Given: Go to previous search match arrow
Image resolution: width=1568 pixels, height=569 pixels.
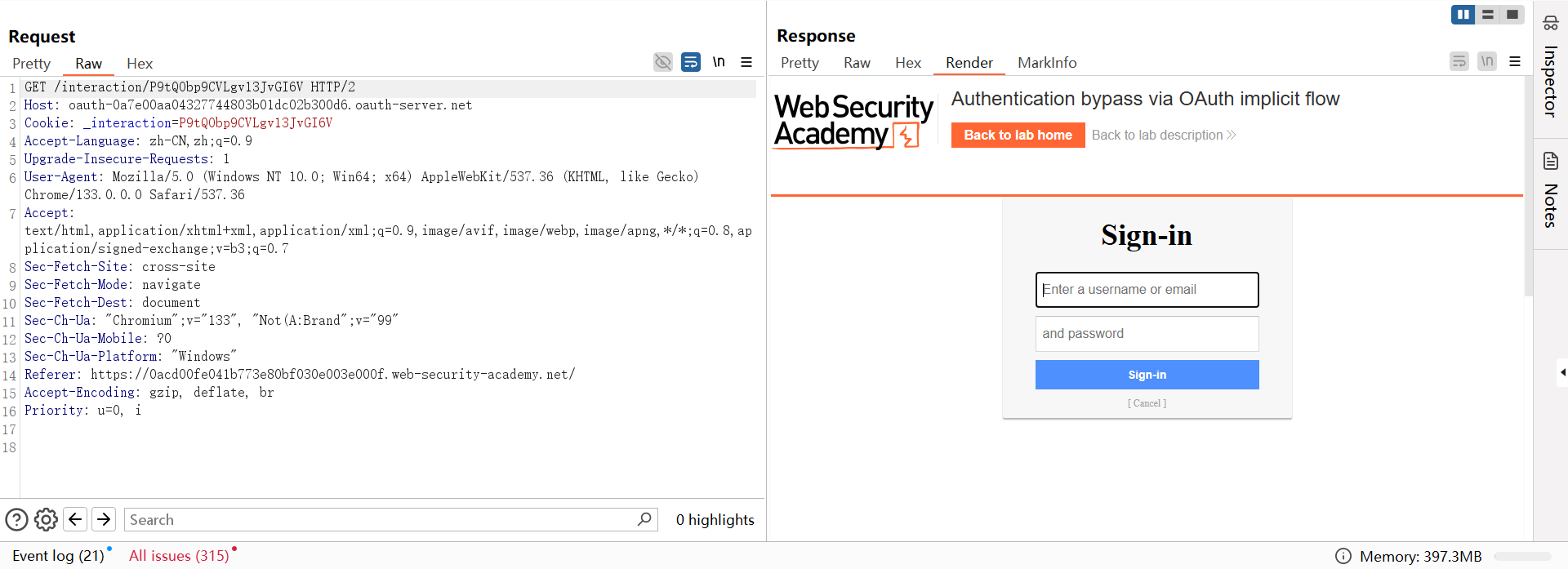Looking at the screenshot, I should click(x=75, y=519).
